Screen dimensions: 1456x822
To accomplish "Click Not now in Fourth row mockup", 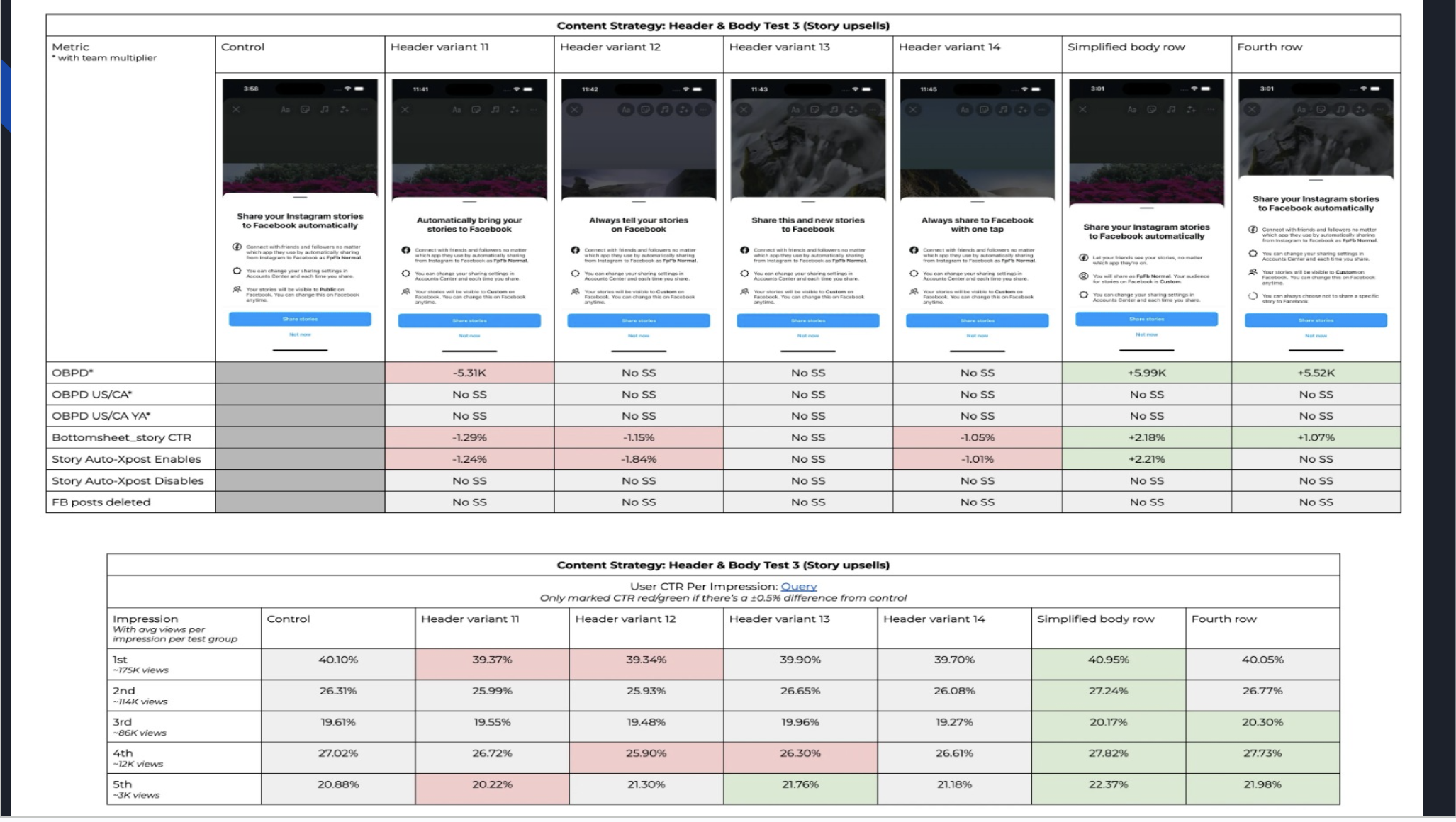I will (x=1316, y=336).
